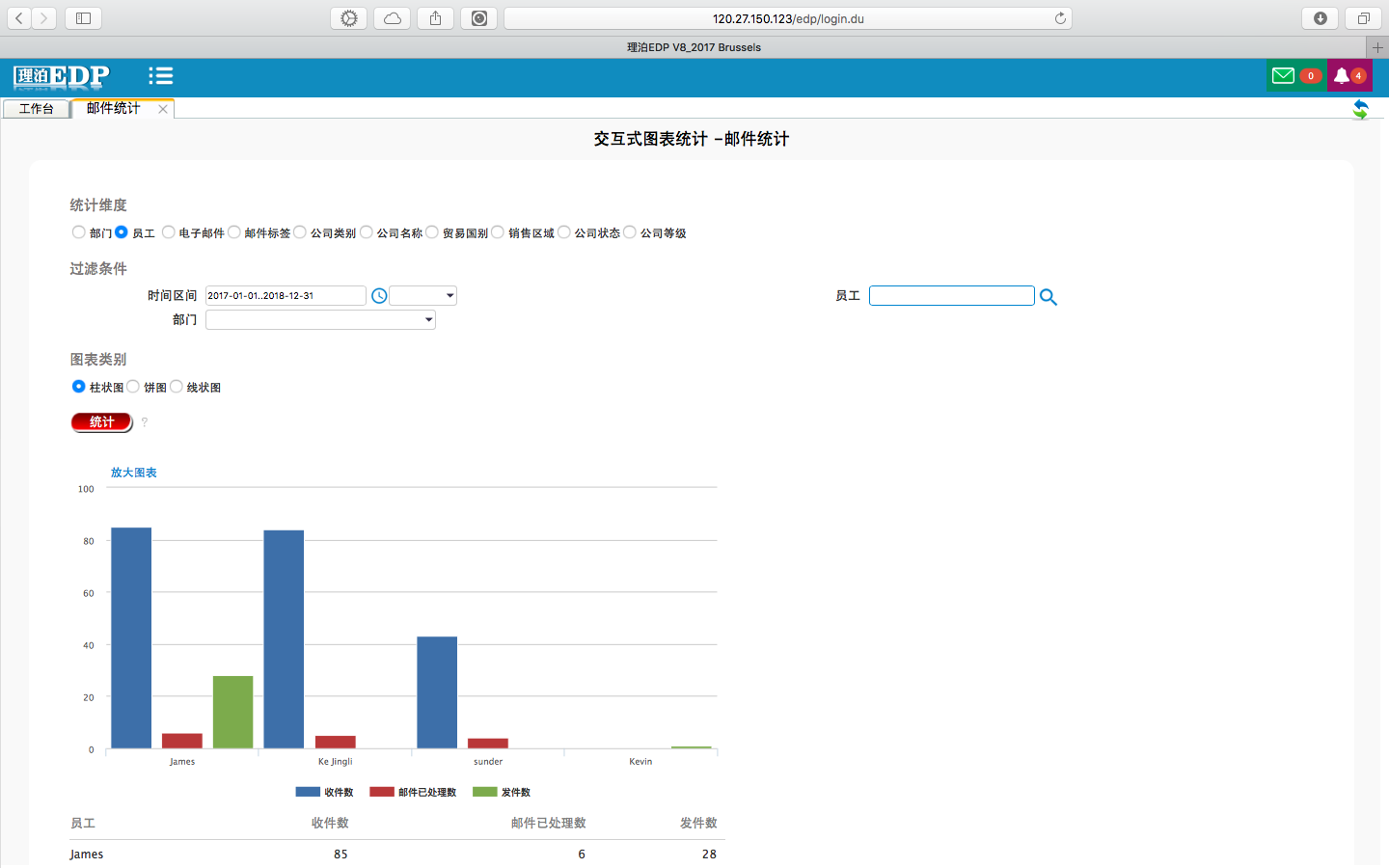Click the question mark help icon

click(x=145, y=422)
